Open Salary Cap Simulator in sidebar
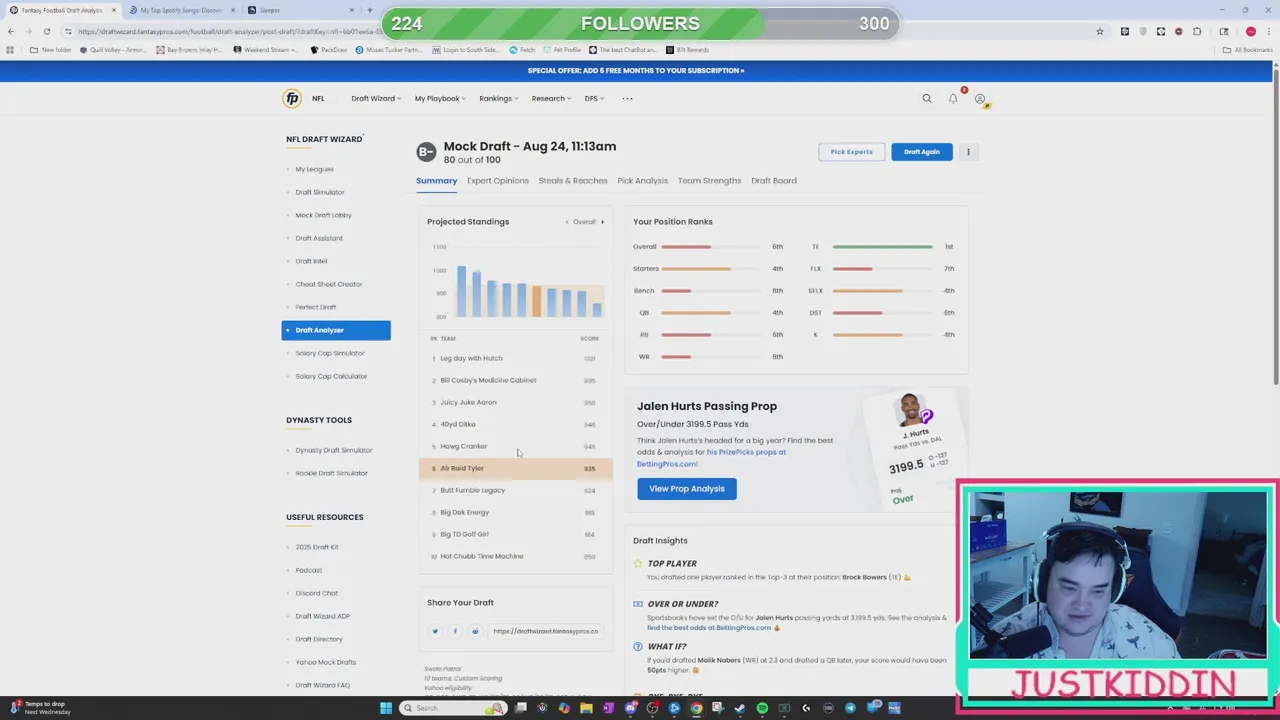1280x720 pixels. click(x=330, y=353)
